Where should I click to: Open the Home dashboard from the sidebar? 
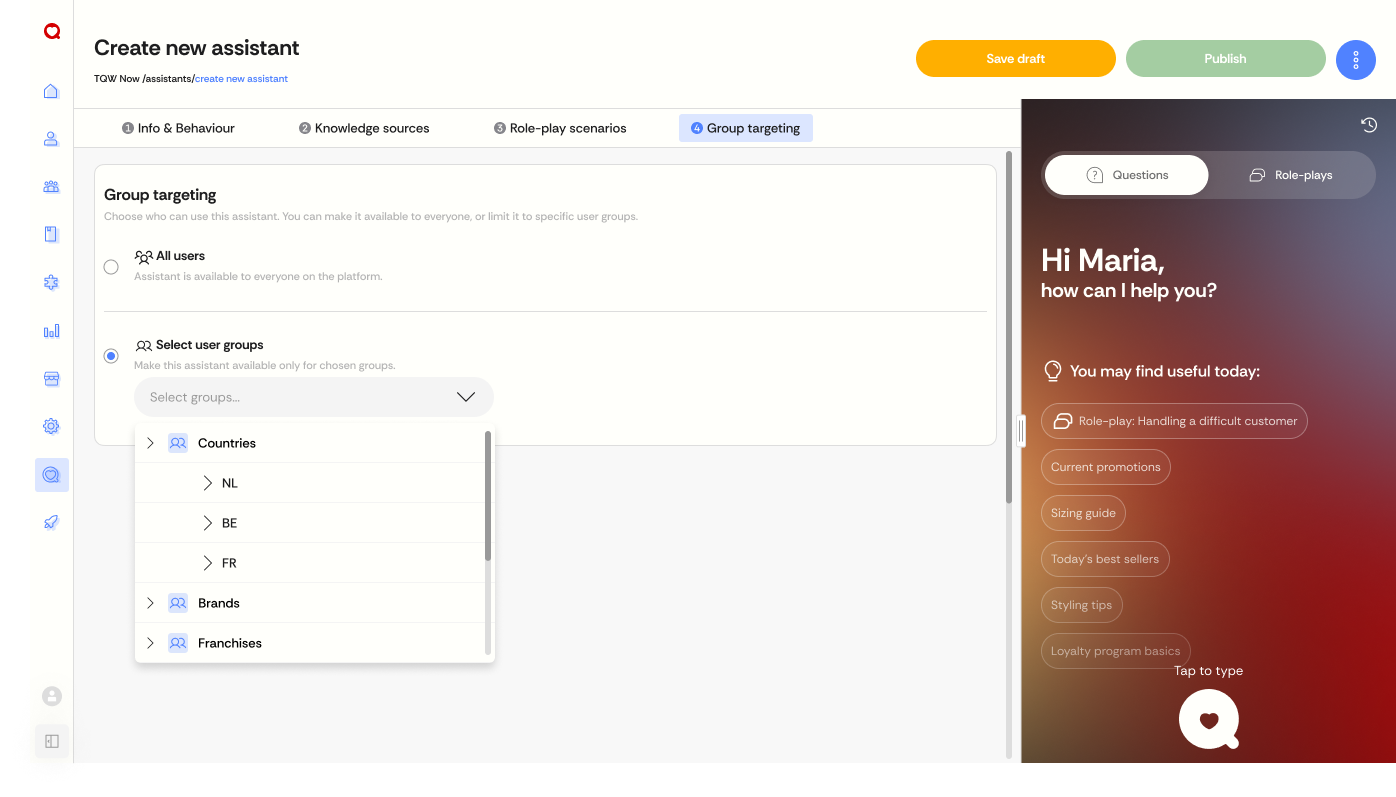(51, 91)
